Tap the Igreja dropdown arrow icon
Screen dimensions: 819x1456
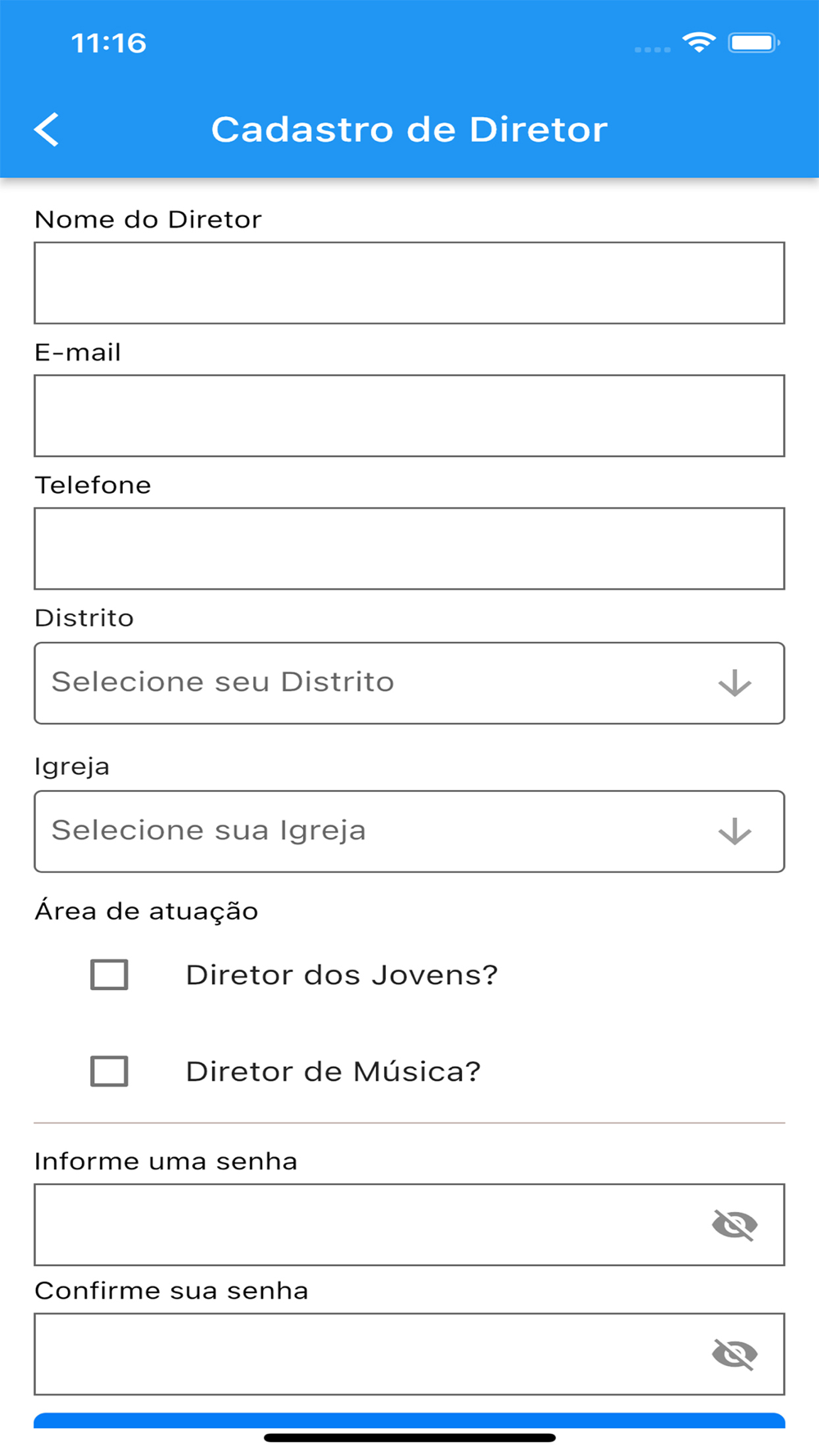click(x=735, y=831)
